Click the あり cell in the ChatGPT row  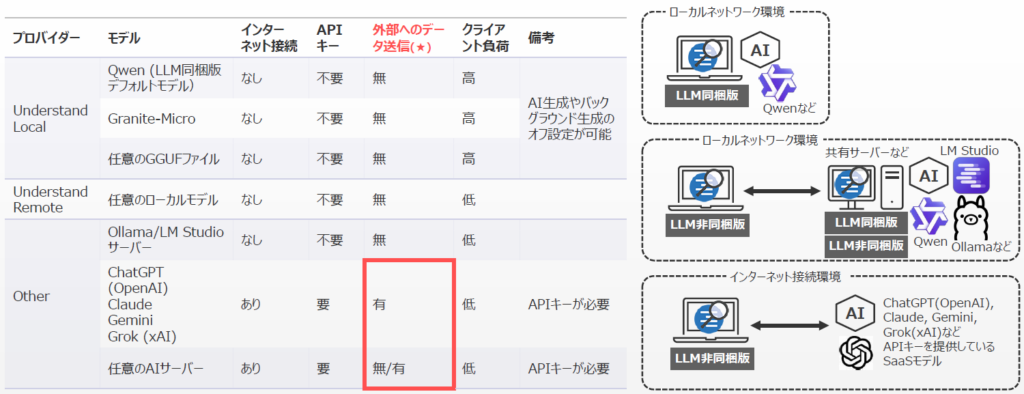click(x=252, y=304)
